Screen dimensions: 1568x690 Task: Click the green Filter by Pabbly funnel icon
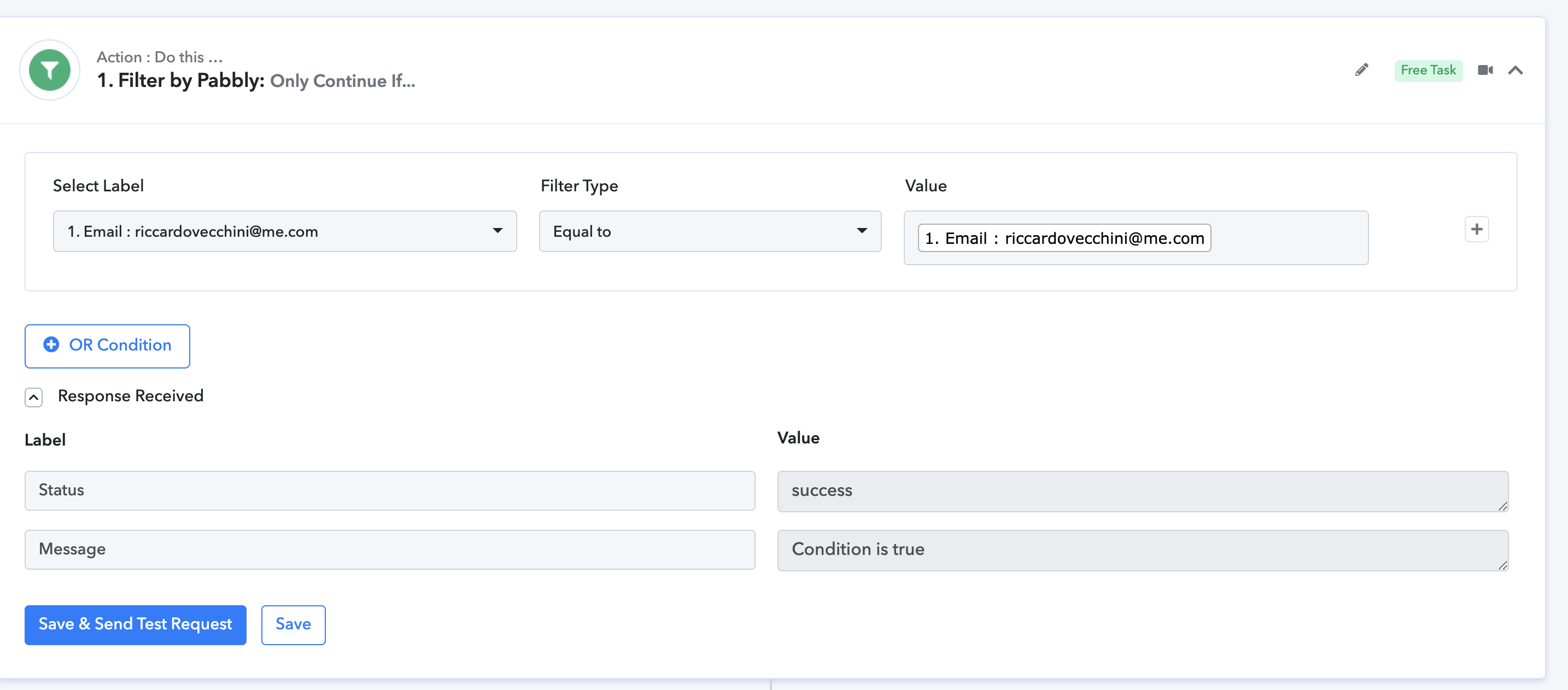[x=49, y=70]
